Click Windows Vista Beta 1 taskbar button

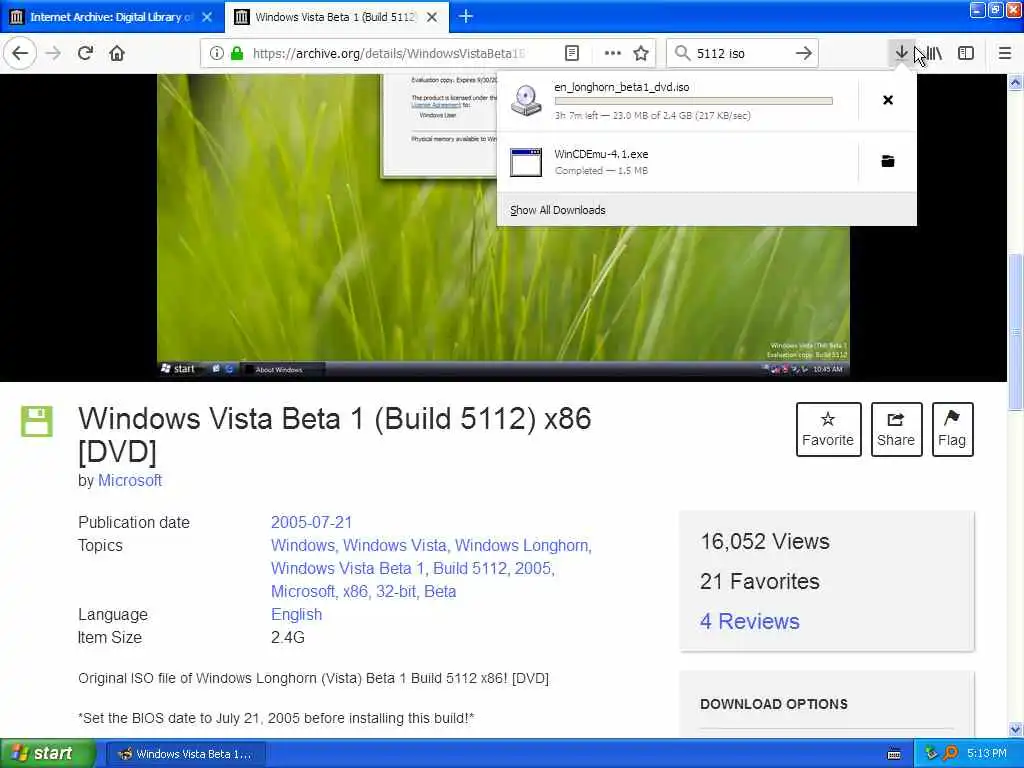[185, 754]
